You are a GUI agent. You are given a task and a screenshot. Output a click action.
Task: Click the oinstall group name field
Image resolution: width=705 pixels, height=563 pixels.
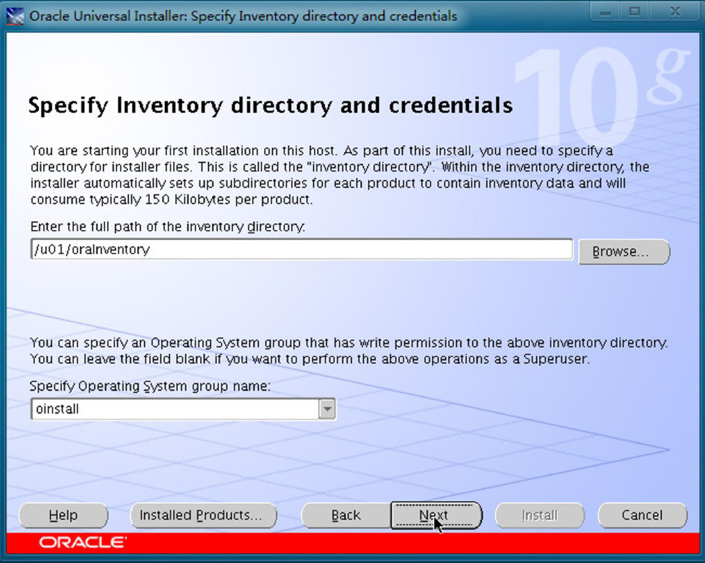point(175,409)
